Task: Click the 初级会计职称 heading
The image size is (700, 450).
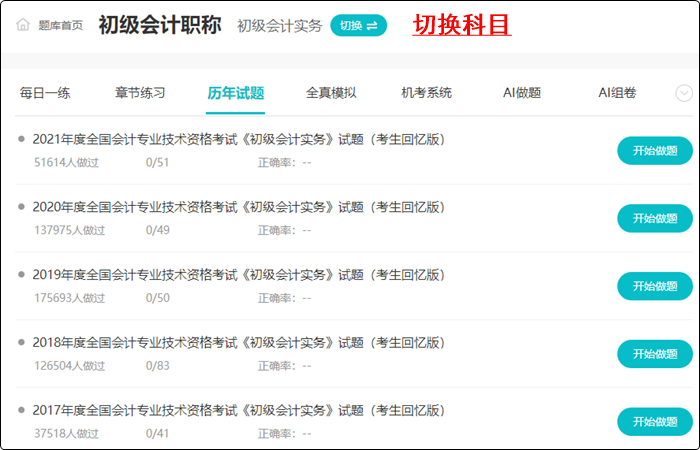Action: pos(160,25)
